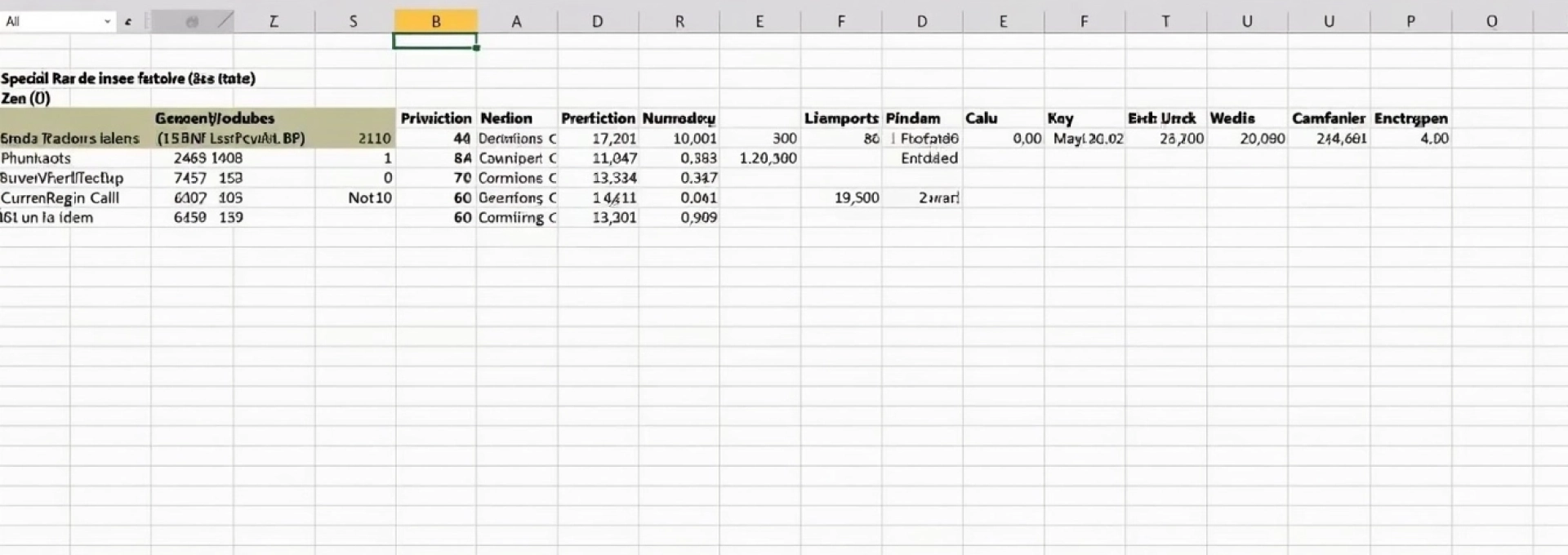
Task: Select column Z header
Action: (274, 22)
